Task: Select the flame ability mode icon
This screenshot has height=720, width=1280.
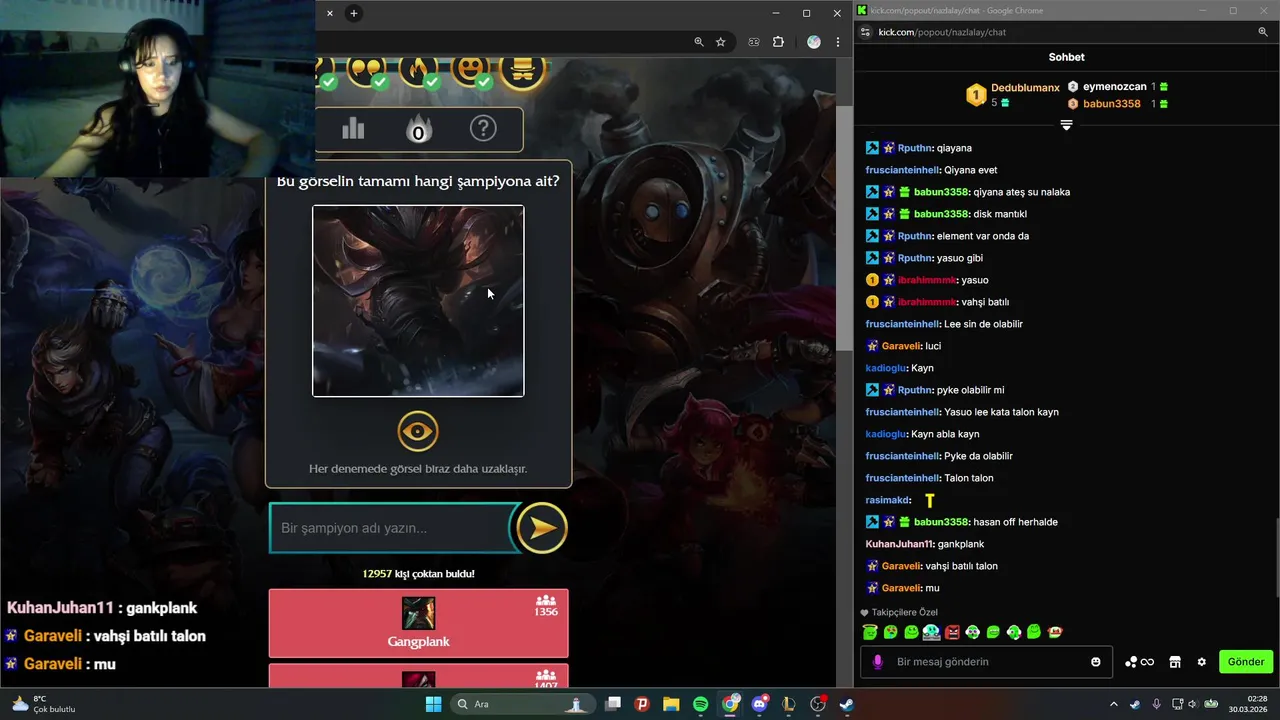Action: (420, 70)
